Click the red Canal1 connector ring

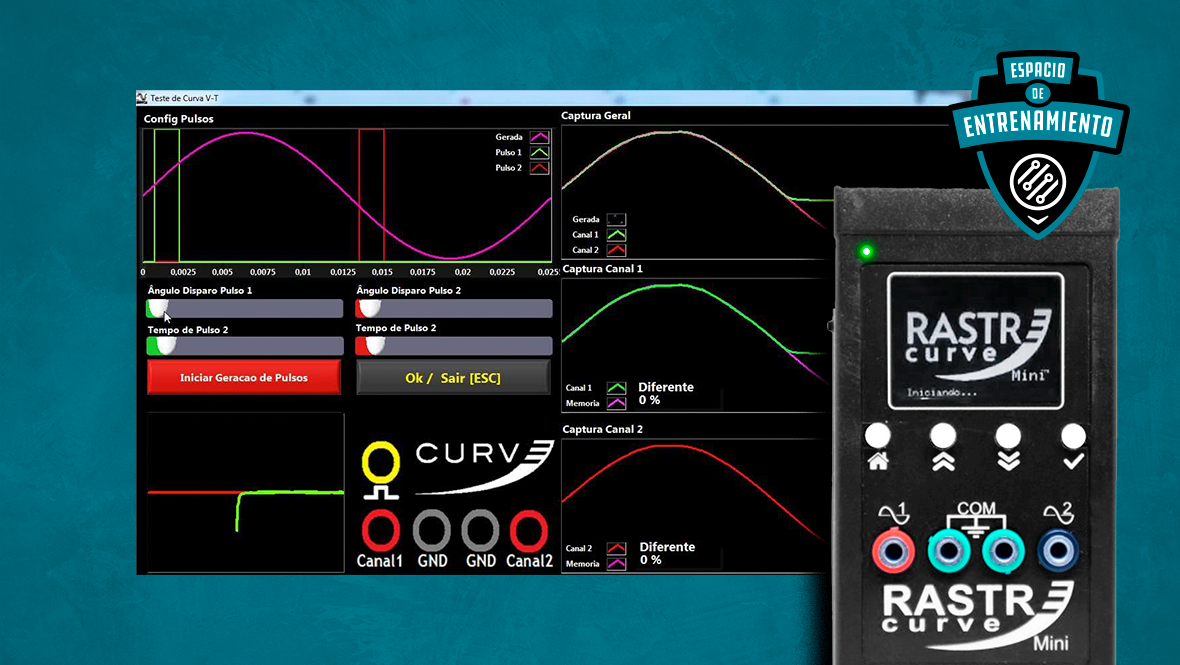(x=380, y=527)
